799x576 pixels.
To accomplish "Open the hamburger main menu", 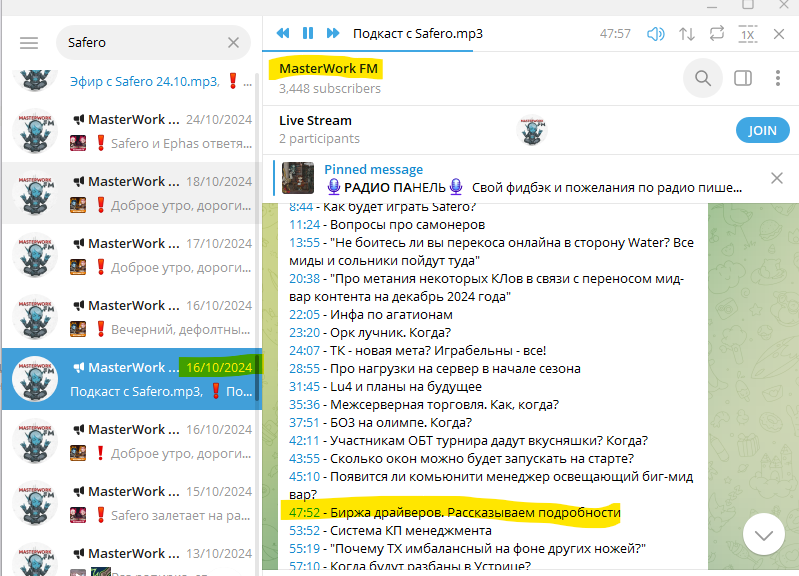I will point(29,43).
